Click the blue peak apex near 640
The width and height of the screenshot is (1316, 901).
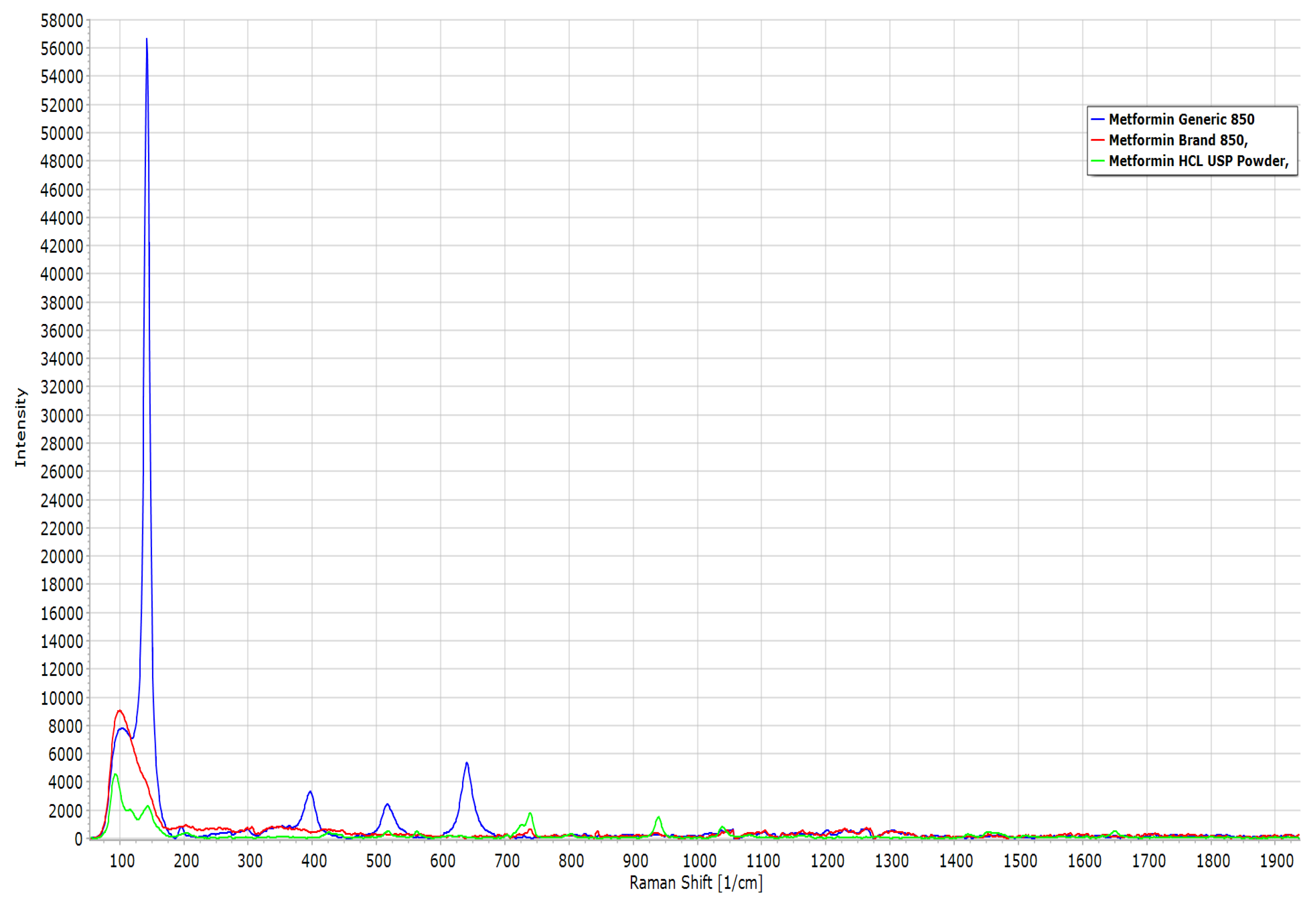click(x=467, y=763)
